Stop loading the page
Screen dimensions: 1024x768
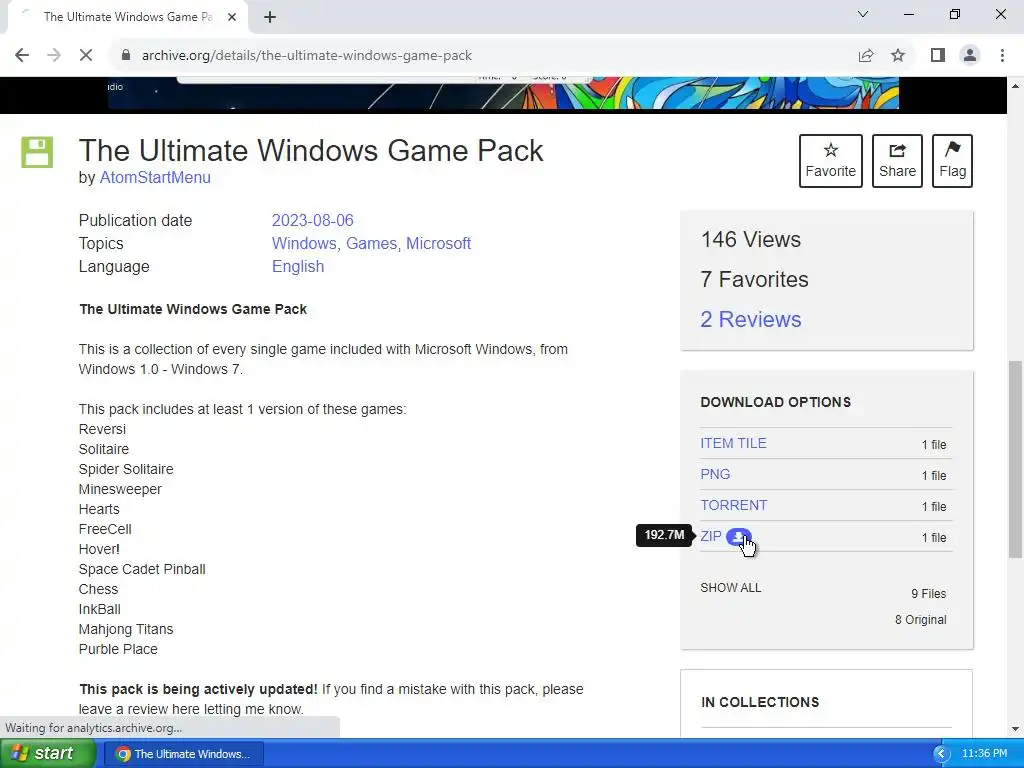point(86,56)
